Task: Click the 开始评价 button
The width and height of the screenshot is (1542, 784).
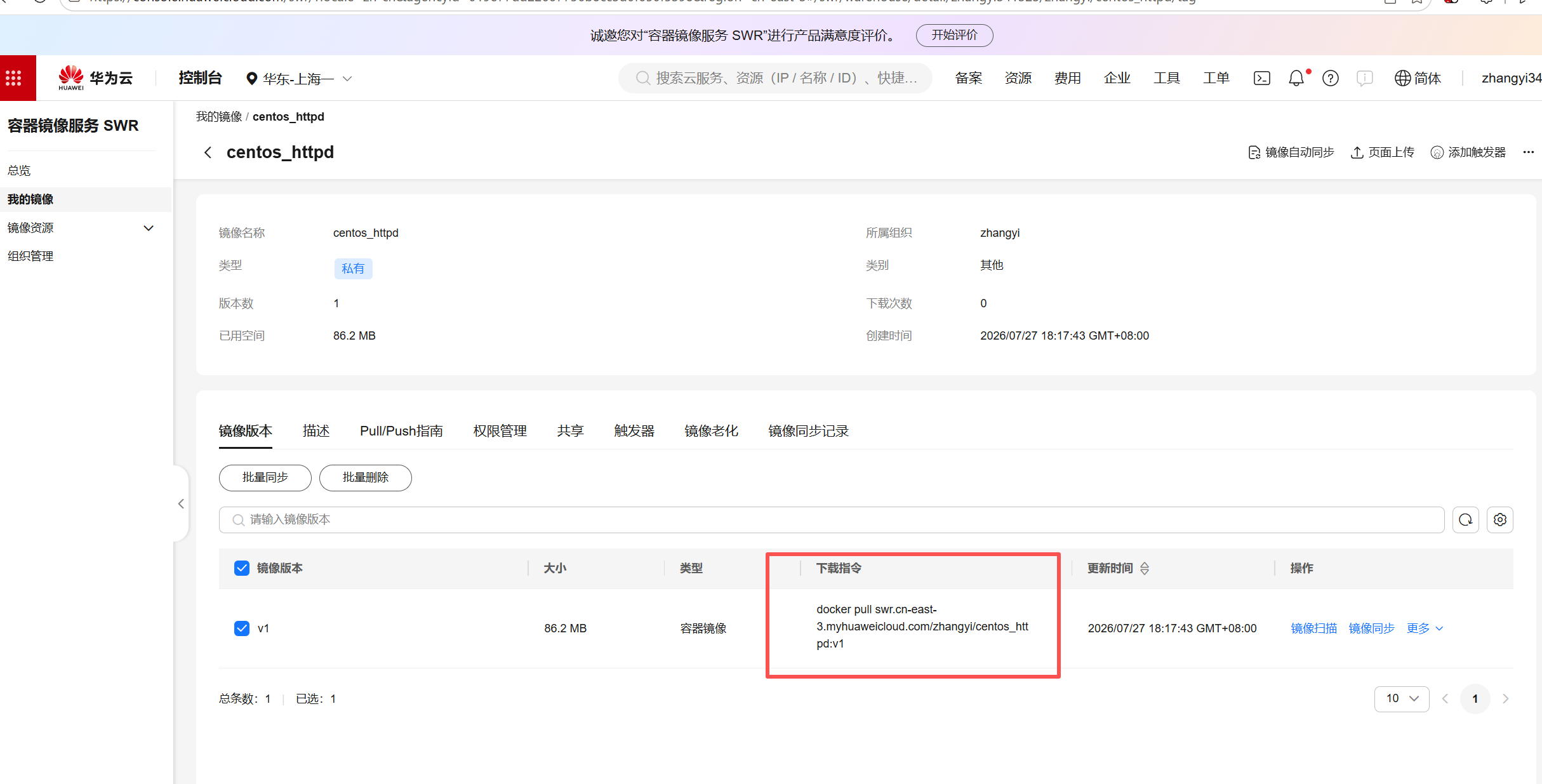Action: [x=954, y=35]
